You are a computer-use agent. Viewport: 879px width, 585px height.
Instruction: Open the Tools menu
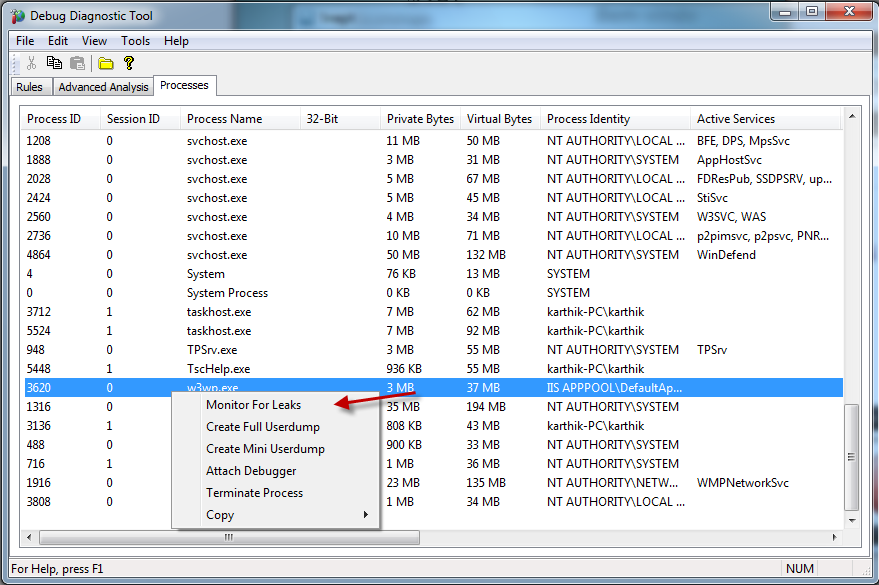click(x=135, y=41)
